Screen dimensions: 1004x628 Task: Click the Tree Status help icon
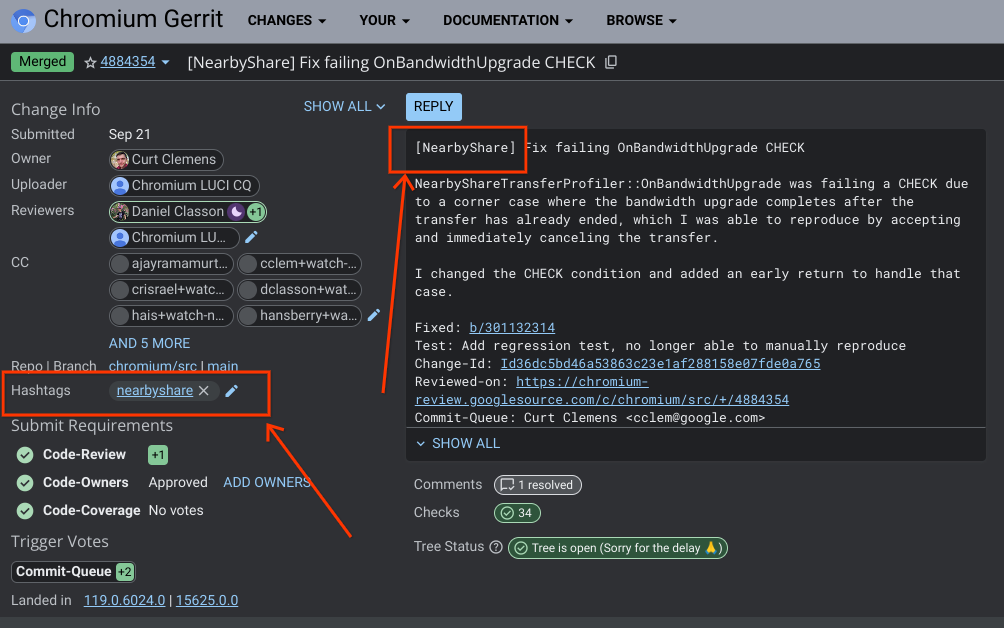[x=494, y=547]
